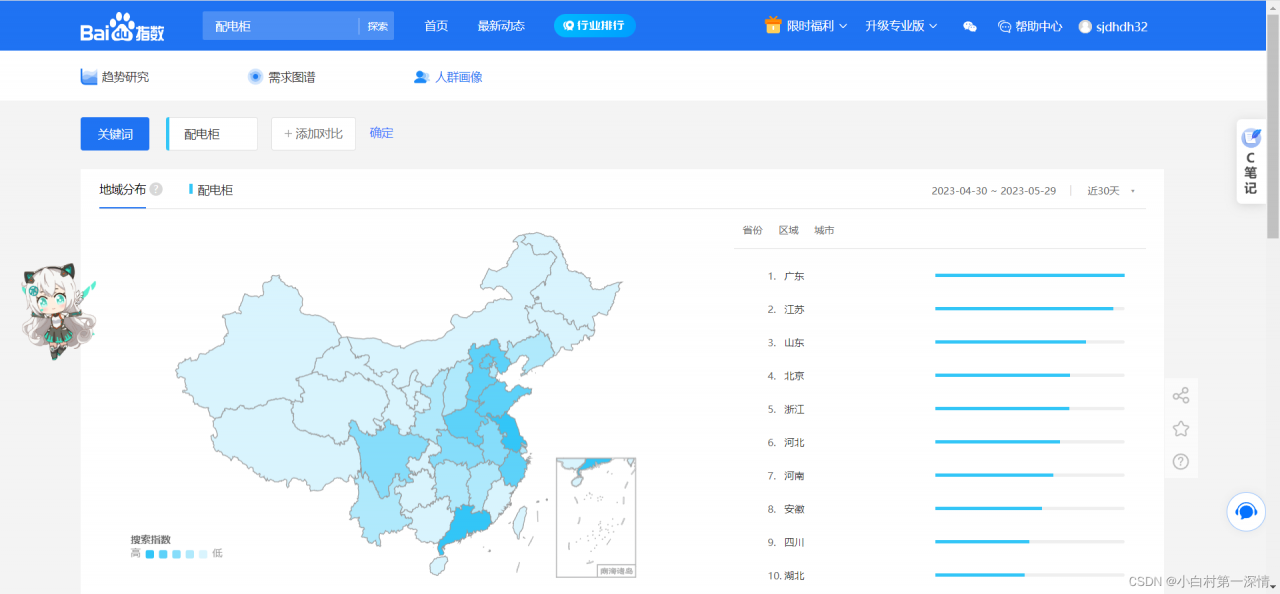
Task: Open the customer service chat bubble icon
Action: 1245,511
